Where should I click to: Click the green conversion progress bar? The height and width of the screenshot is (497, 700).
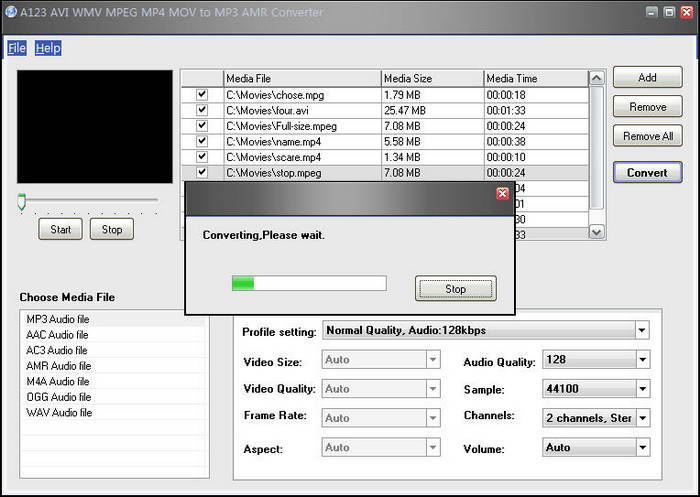click(309, 283)
